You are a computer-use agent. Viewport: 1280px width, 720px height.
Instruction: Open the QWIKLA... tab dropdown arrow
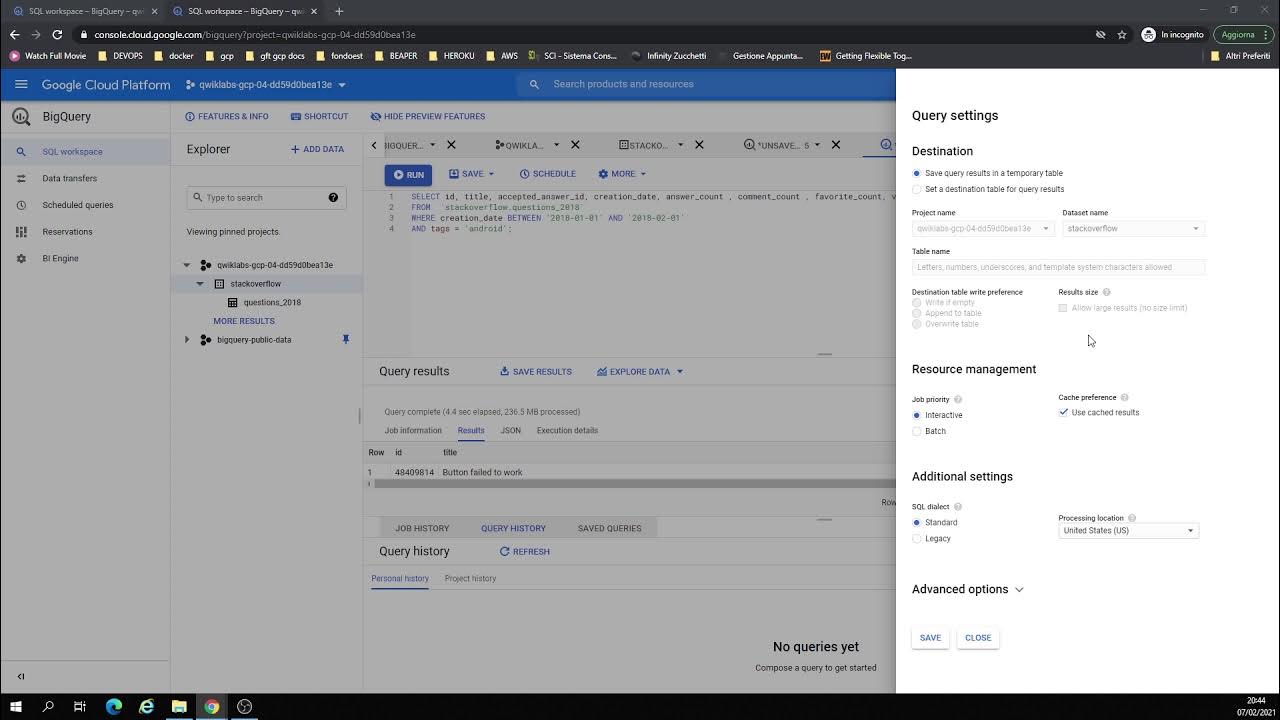tap(556, 145)
